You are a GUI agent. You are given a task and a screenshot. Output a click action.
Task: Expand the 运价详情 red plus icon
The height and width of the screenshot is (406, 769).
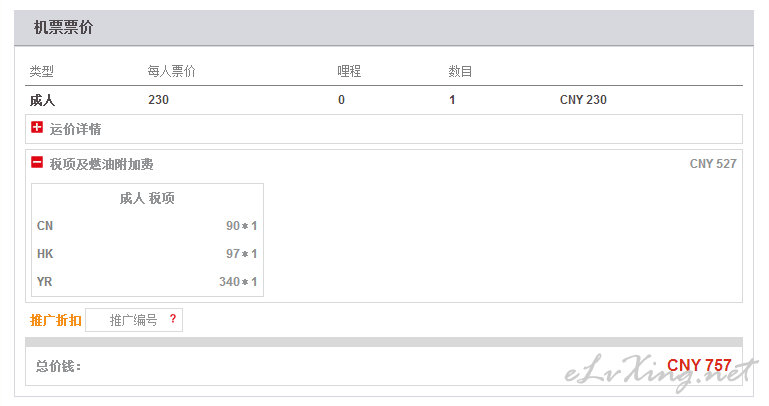(x=37, y=127)
